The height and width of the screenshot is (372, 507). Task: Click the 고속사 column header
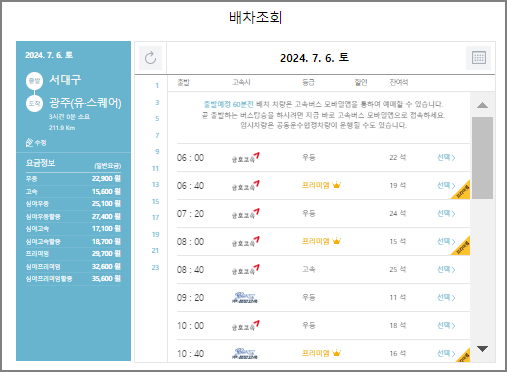(x=241, y=82)
